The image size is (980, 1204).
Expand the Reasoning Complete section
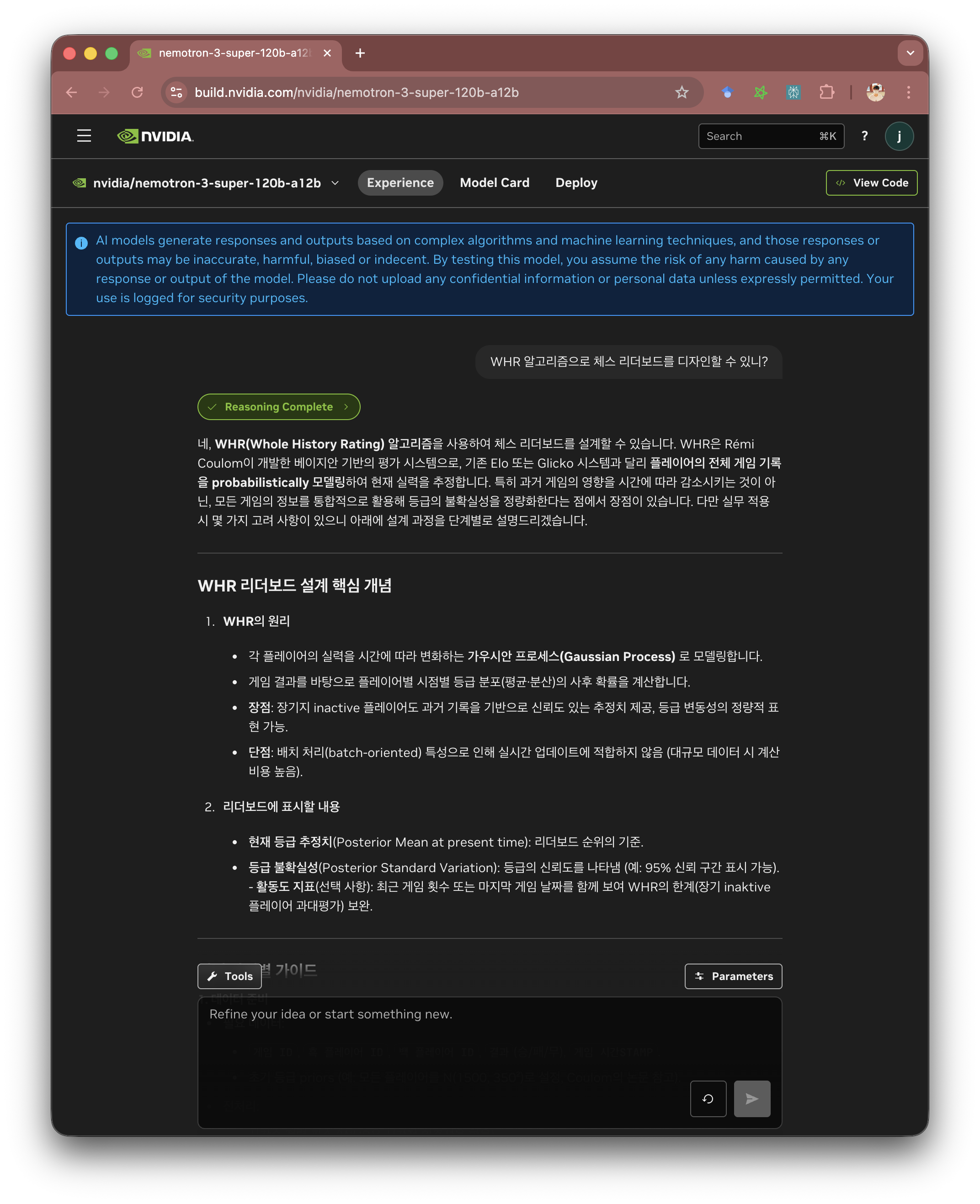tap(279, 407)
